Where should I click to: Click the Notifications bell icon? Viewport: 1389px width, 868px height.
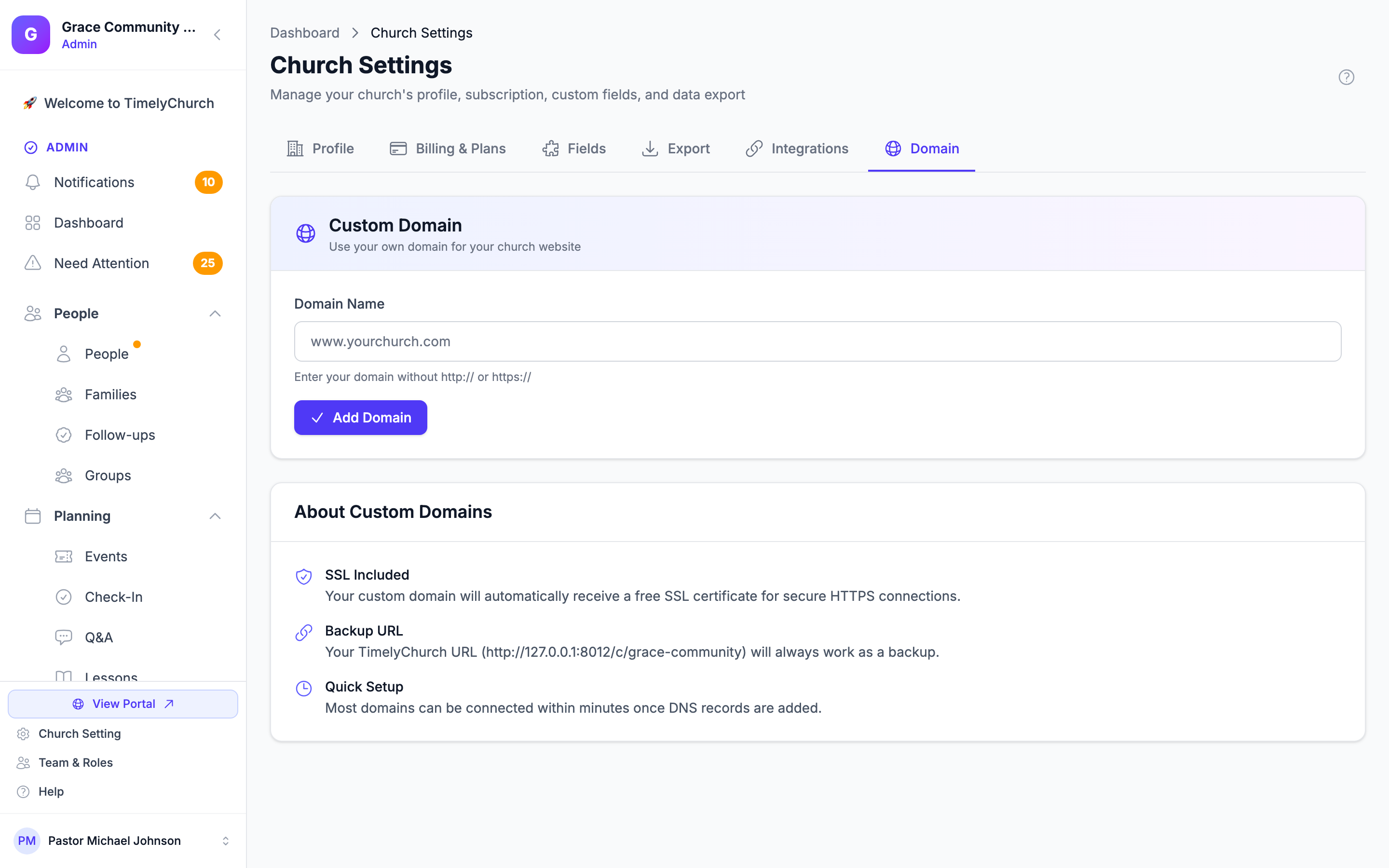(x=33, y=182)
